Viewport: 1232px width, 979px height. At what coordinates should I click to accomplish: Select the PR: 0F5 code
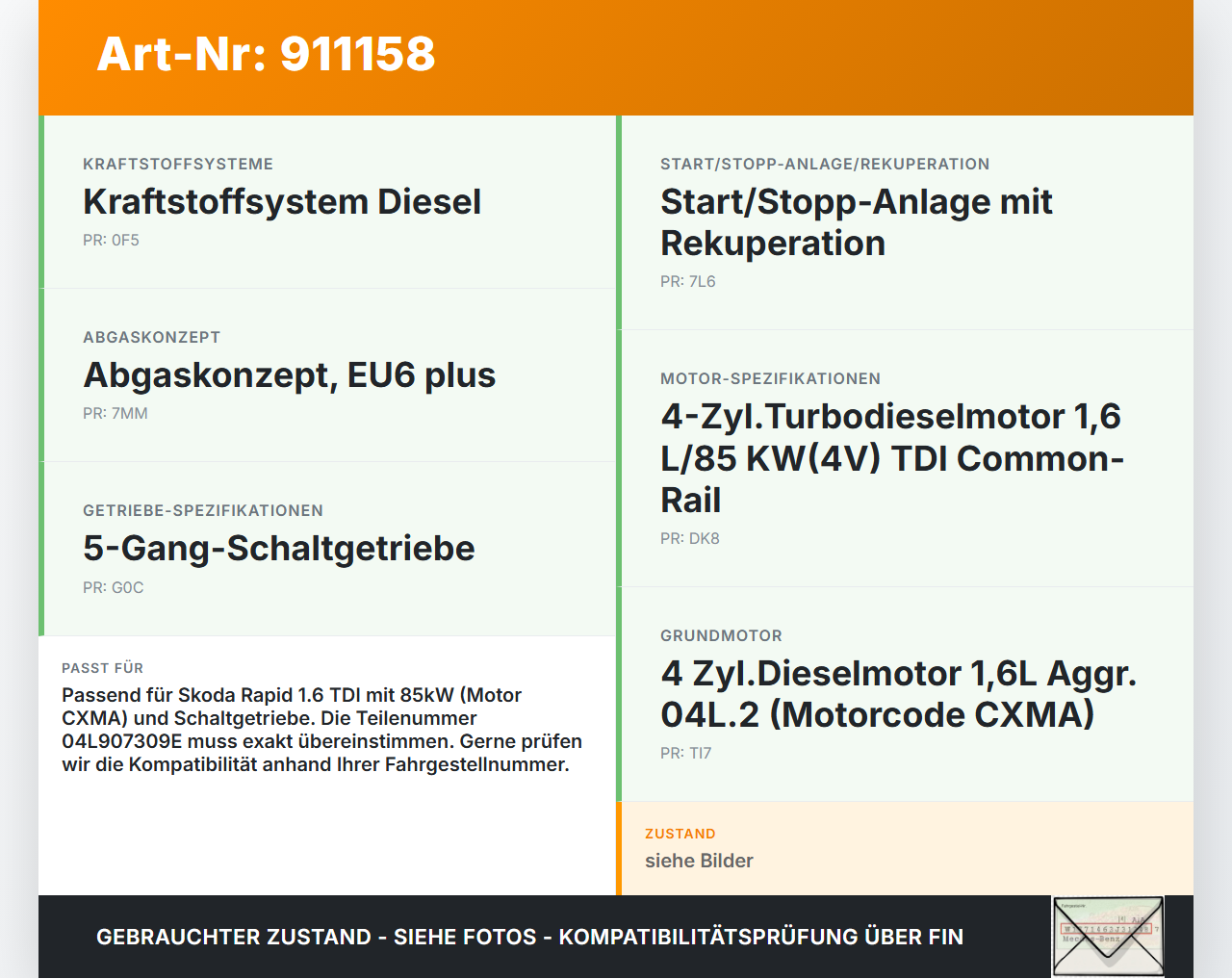[111, 240]
